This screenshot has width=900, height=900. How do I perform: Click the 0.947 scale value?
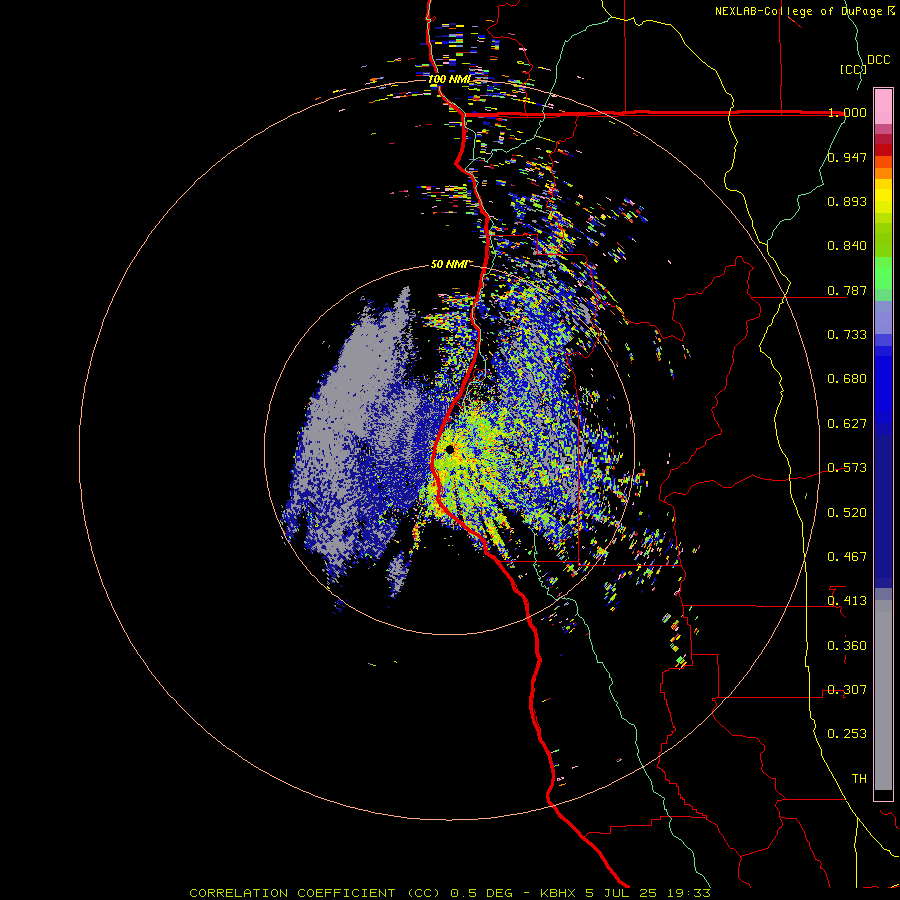tap(847, 157)
